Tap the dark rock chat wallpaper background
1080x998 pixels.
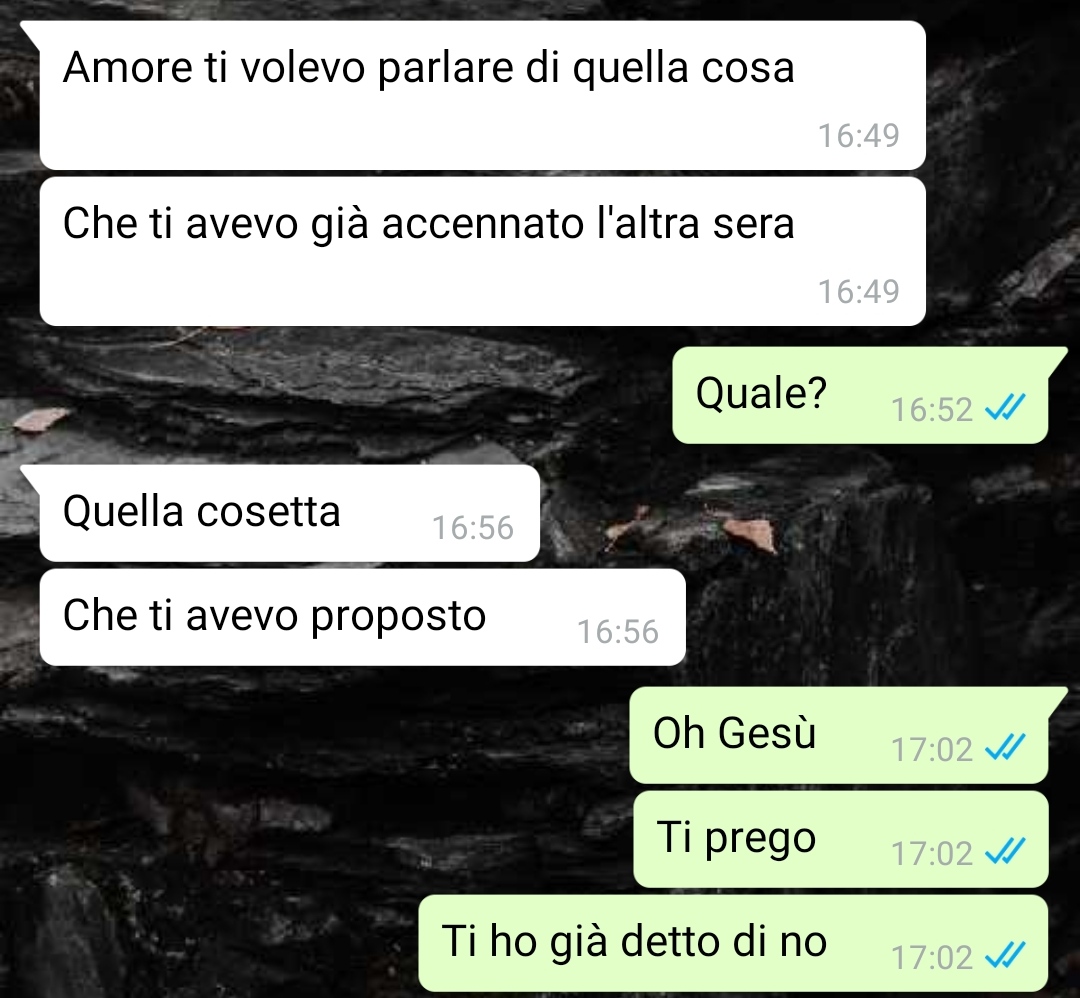point(276,792)
